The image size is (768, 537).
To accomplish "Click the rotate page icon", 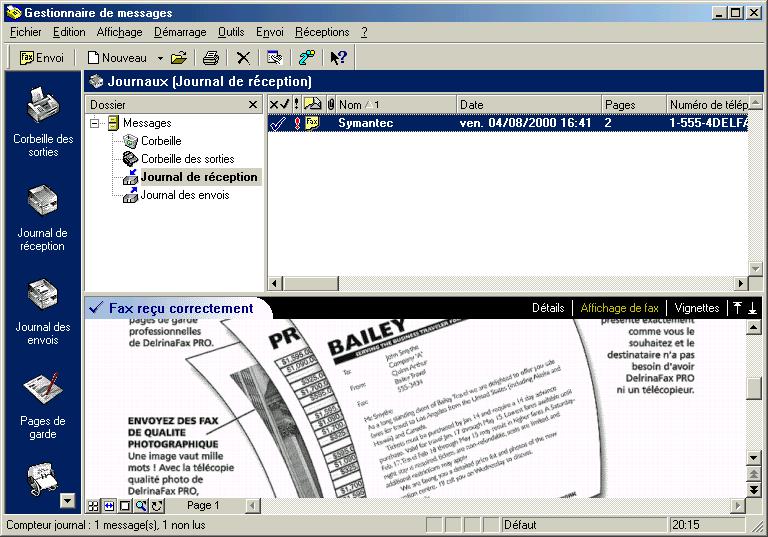I will pos(157,506).
